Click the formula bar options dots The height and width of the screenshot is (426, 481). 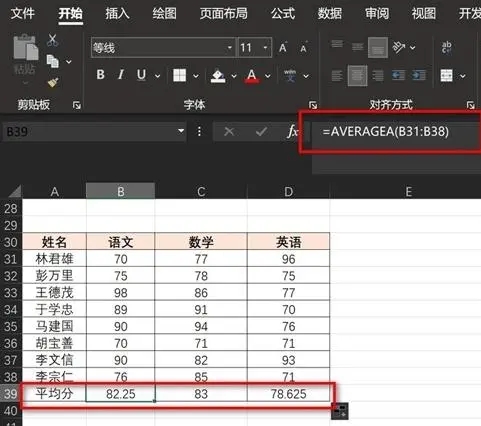click(x=199, y=131)
